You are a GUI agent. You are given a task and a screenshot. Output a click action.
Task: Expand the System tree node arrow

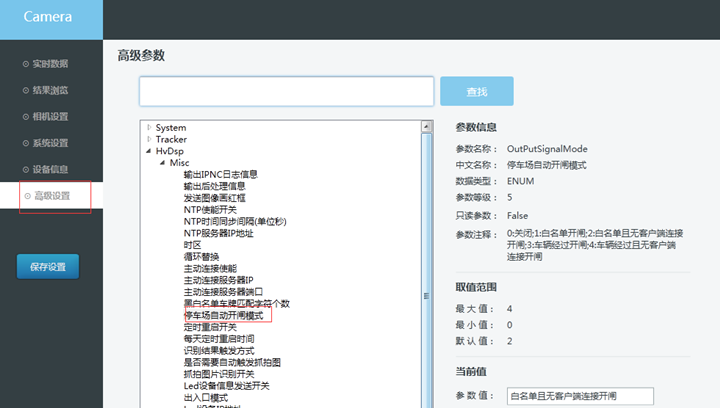[149, 127]
